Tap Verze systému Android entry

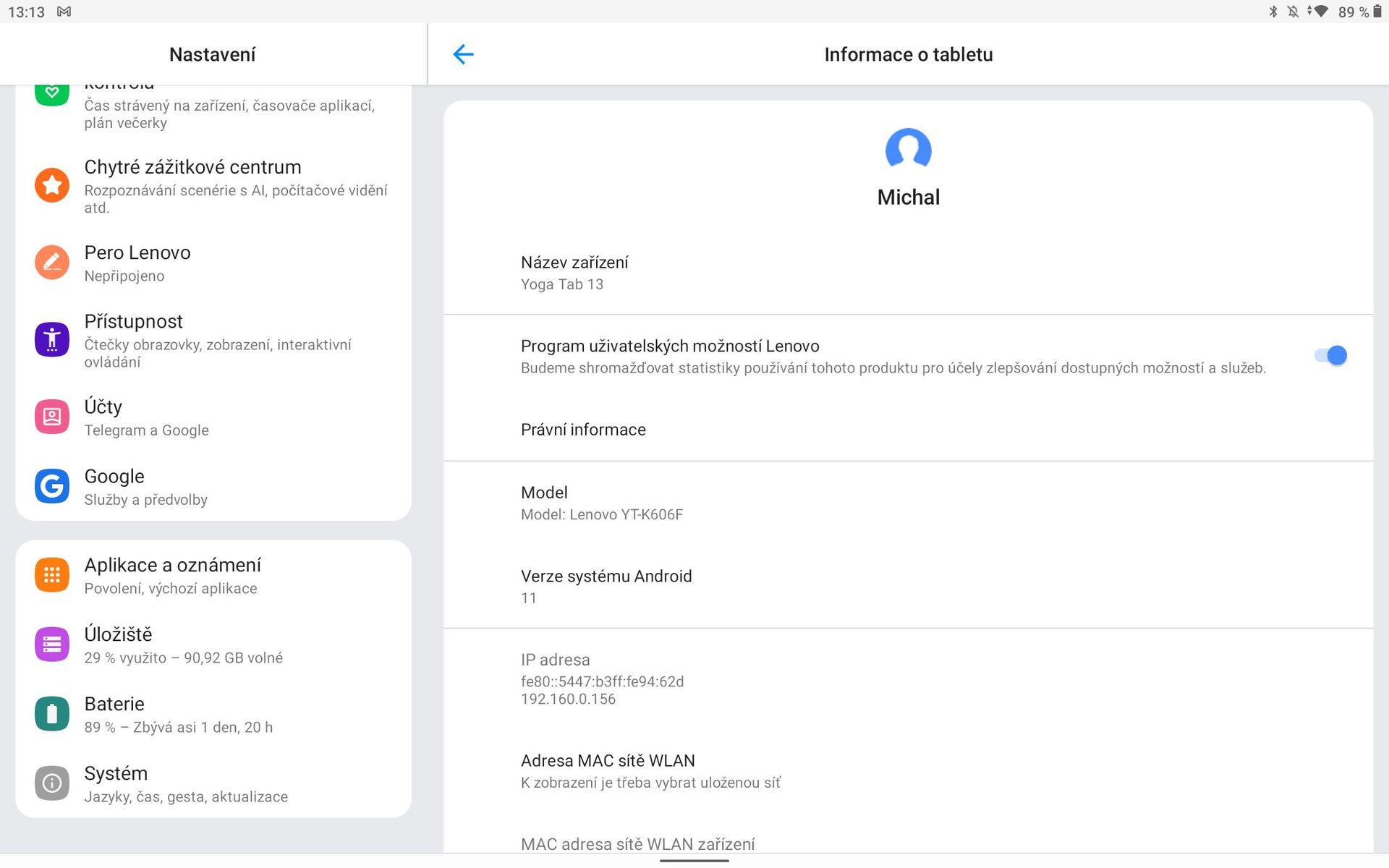pos(606,586)
